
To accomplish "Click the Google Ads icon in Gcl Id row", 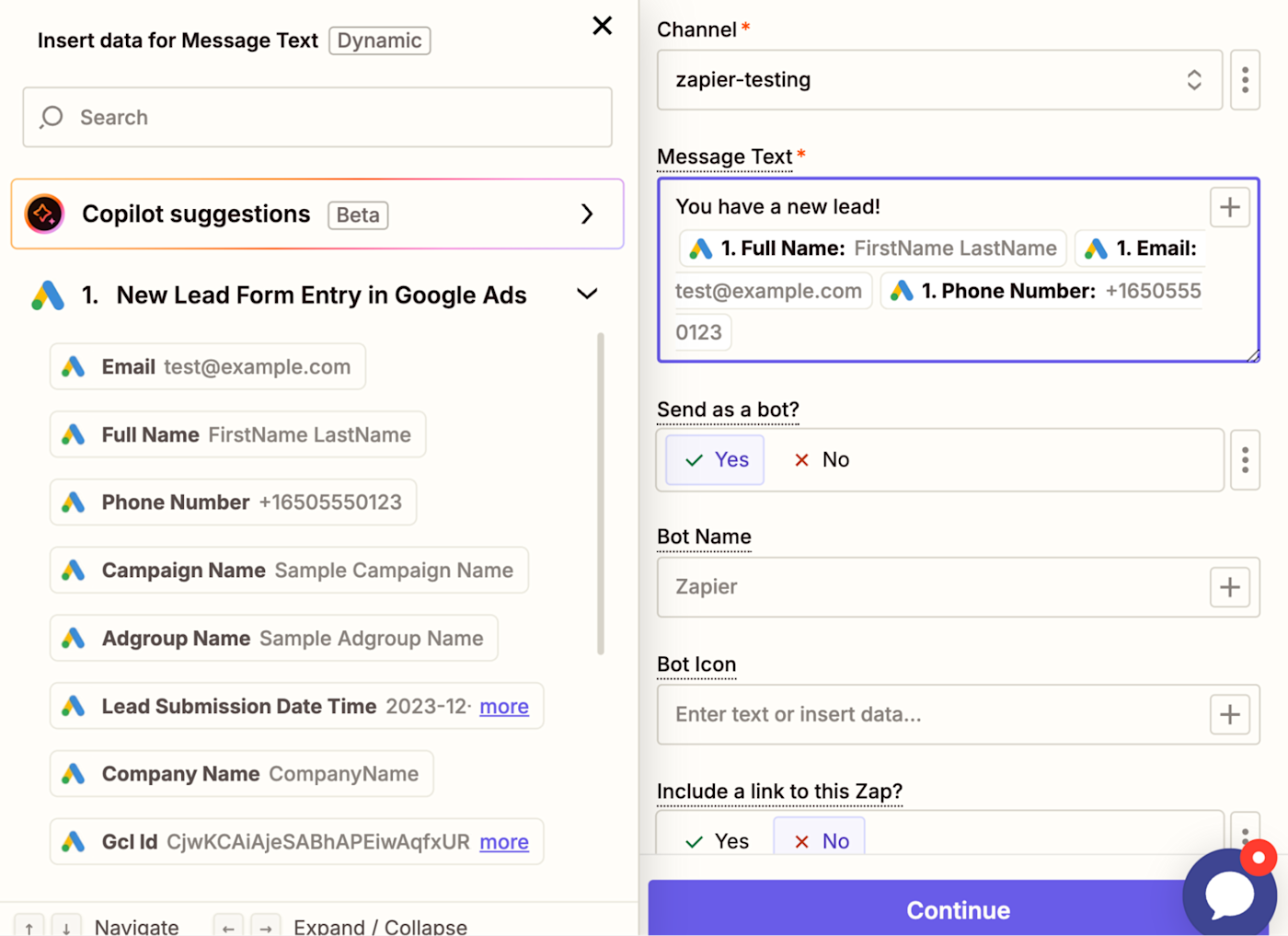I will (x=74, y=842).
